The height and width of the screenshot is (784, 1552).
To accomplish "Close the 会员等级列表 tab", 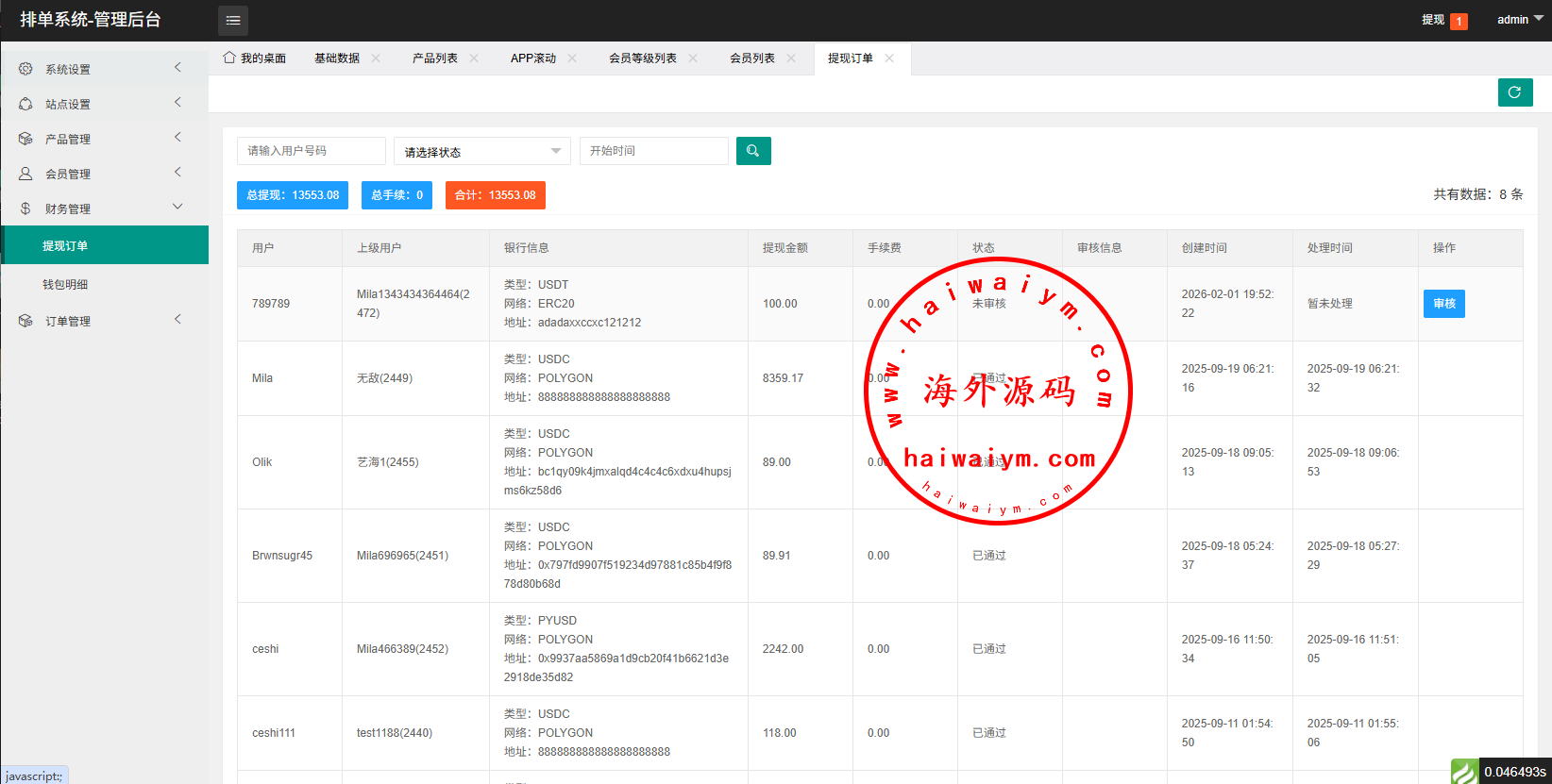I will 693,58.
